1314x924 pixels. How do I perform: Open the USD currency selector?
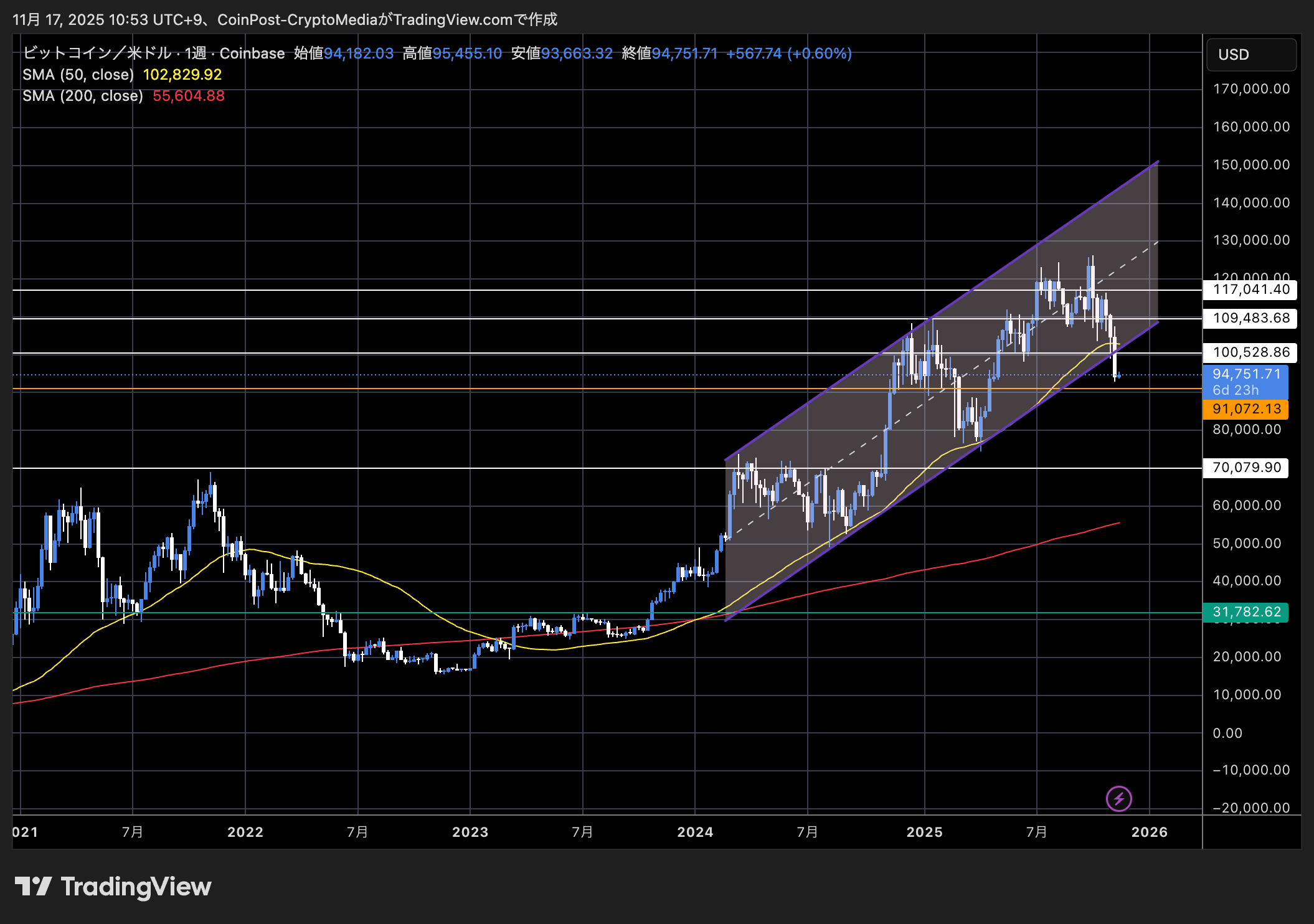click(1251, 55)
